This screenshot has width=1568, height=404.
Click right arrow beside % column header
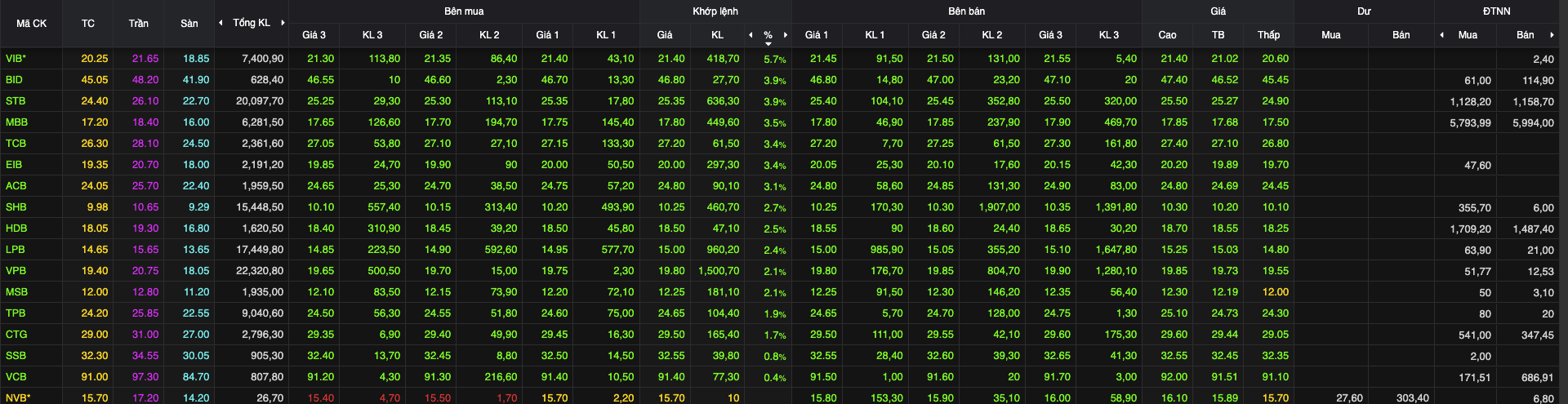tap(786, 35)
